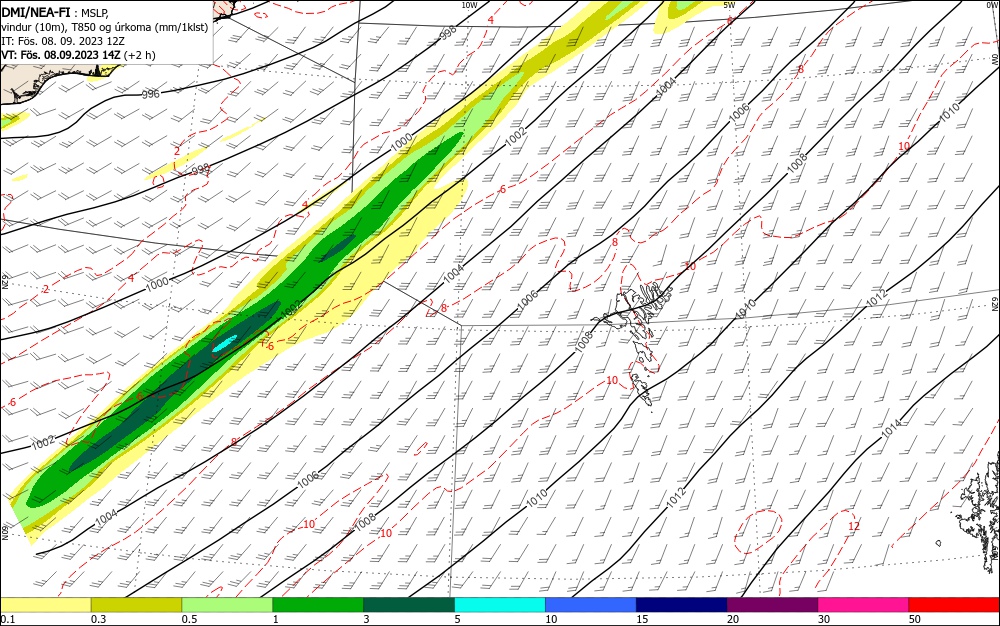Pick the green 1–3 legend color block
This screenshot has height=626, width=1000.
tap(318, 605)
